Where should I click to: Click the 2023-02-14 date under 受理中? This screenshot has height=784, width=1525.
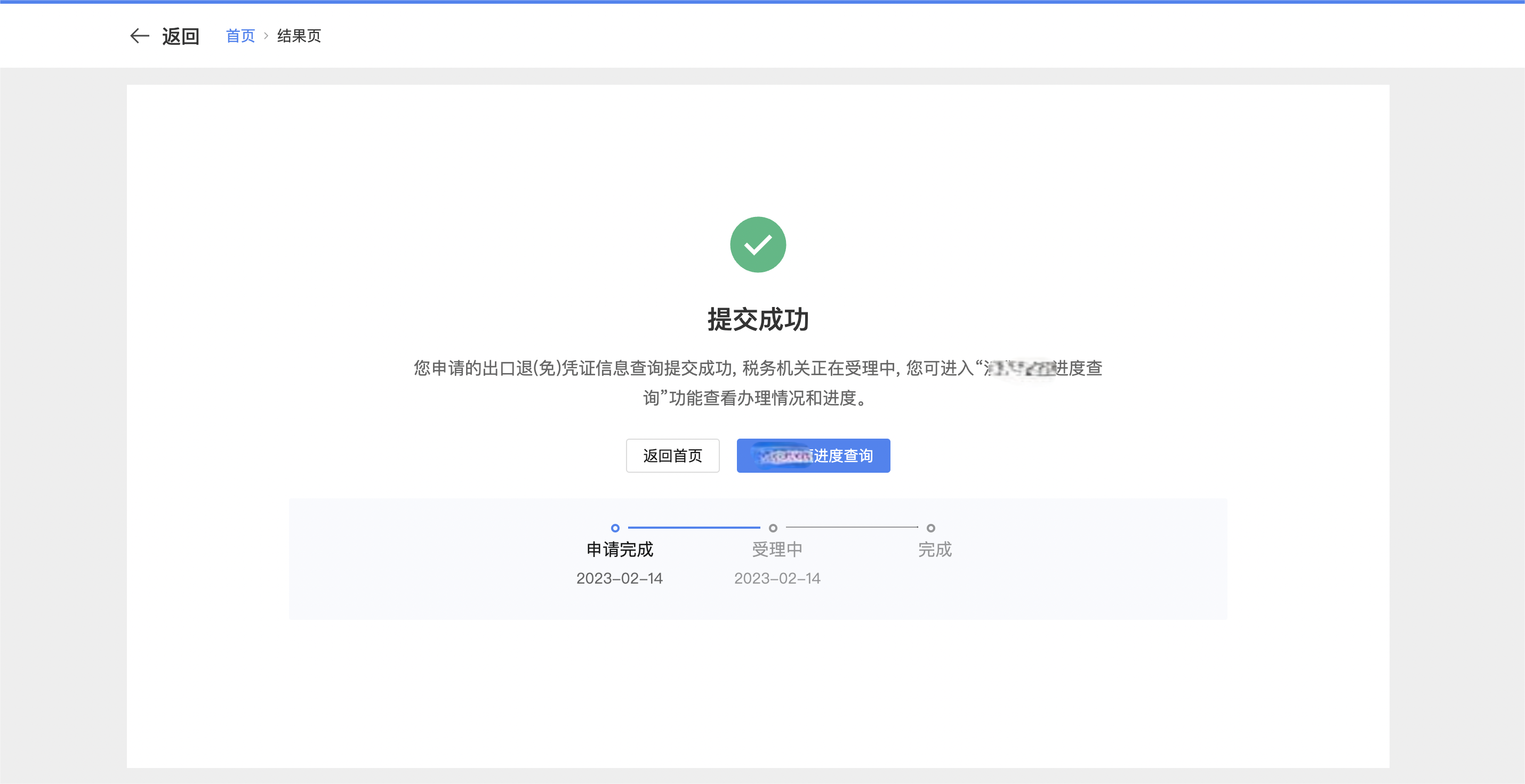[x=777, y=578]
